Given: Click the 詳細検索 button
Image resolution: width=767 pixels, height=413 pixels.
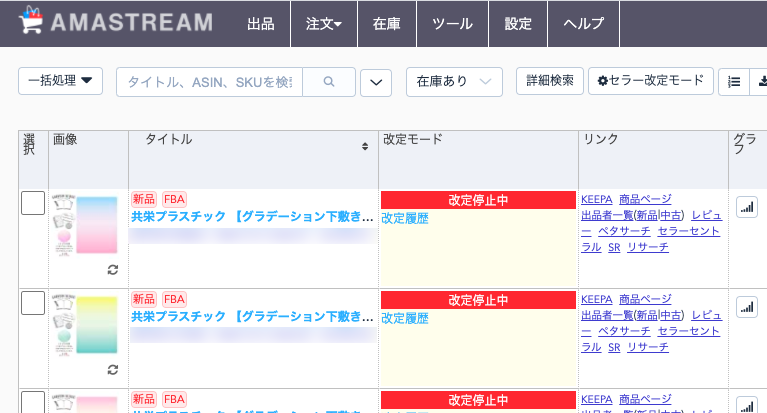Looking at the screenshot, I should [x=550, y=81].
